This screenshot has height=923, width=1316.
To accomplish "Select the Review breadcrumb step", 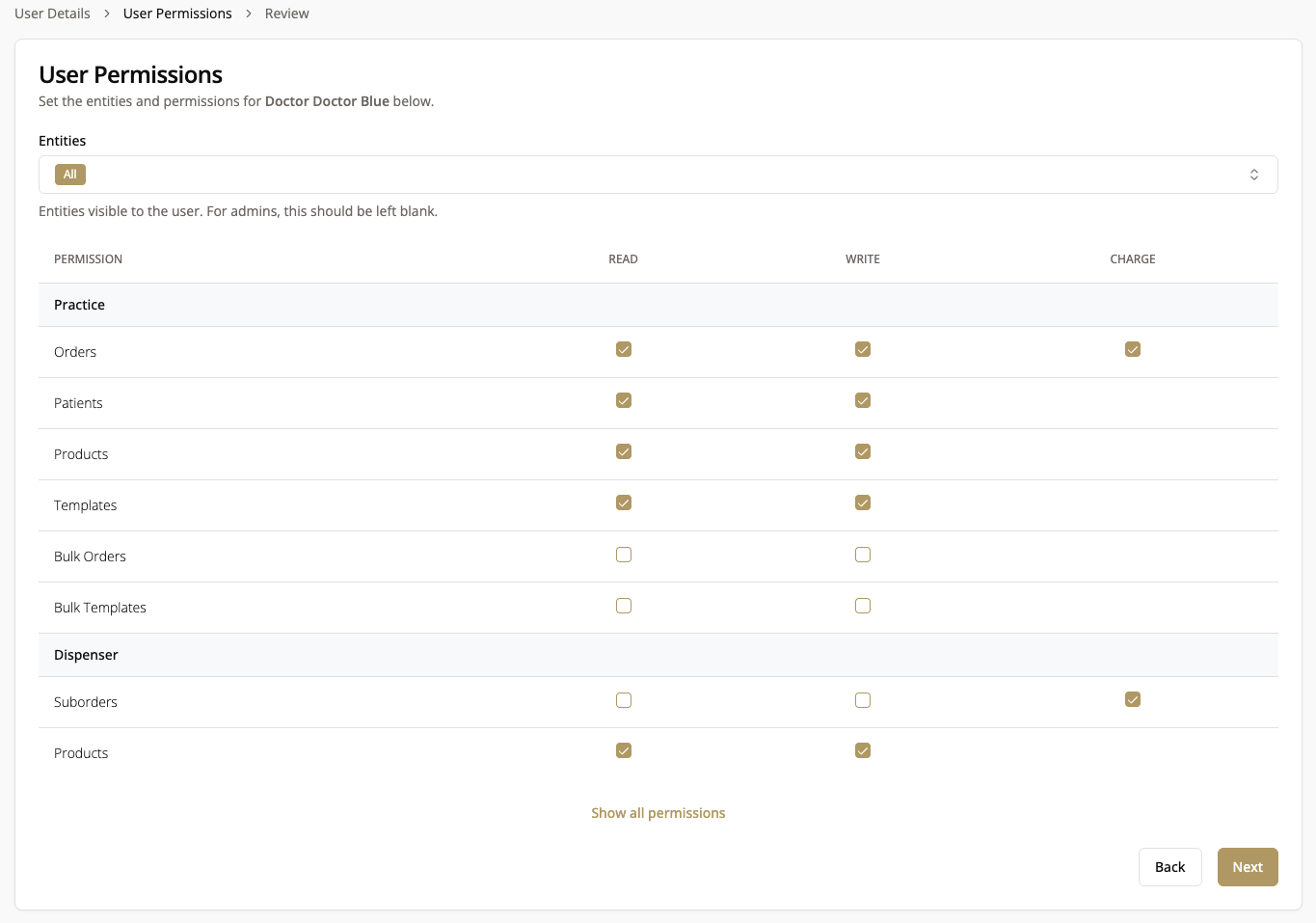I will 286,14.
